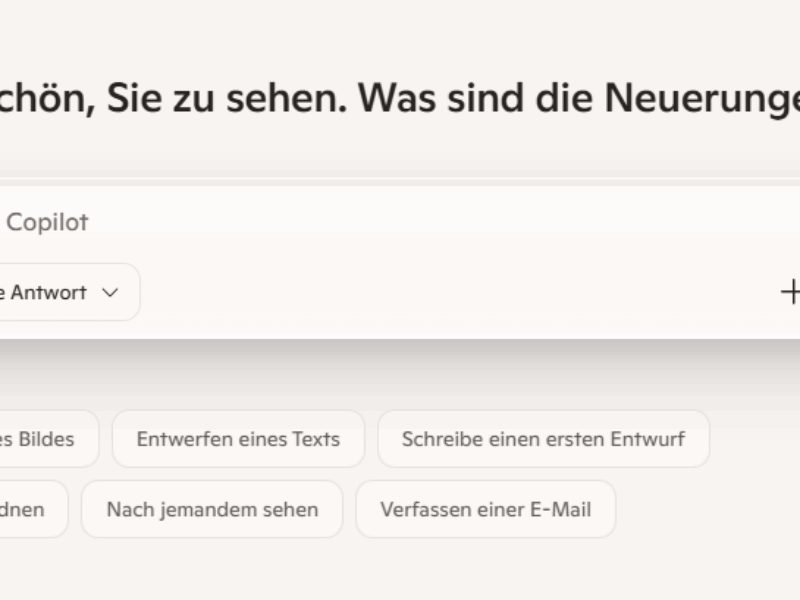Select the "Entwerfen eines Texts" suggestion
The height and width of the screenshot is (600, 800).
(238, 439)
